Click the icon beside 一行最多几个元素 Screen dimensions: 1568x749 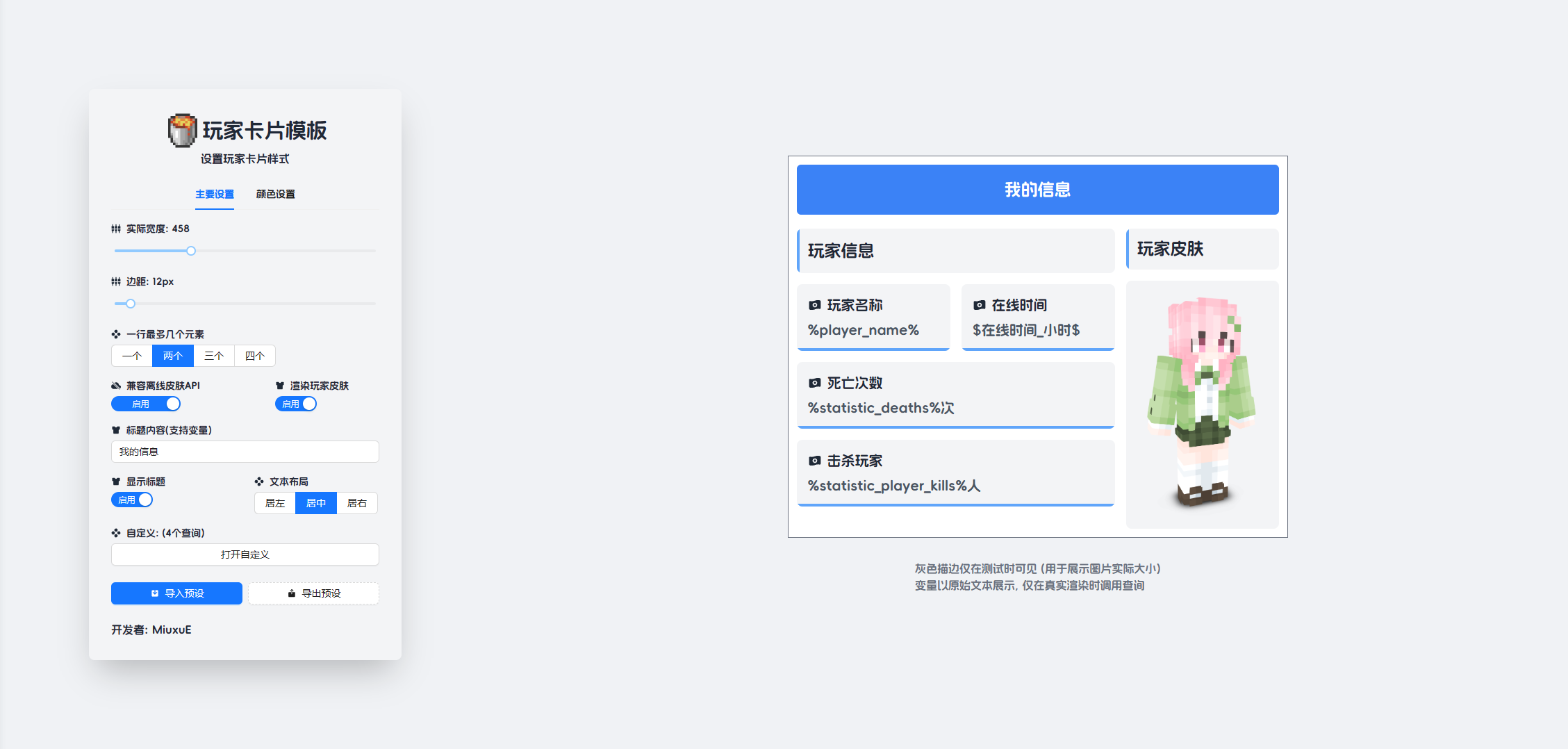click(116, 334)
